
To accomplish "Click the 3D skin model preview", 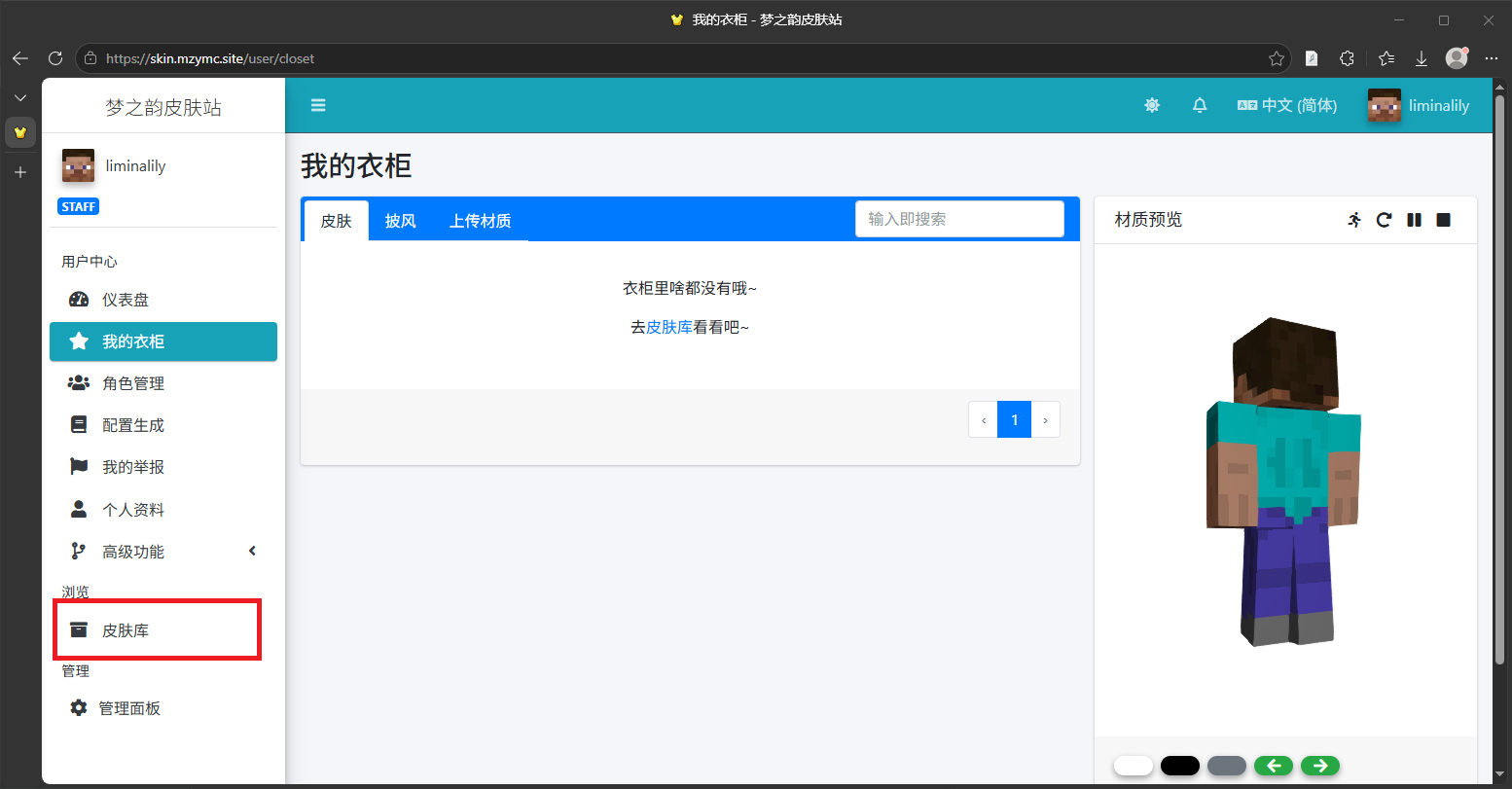I will tap(1283, 482).
